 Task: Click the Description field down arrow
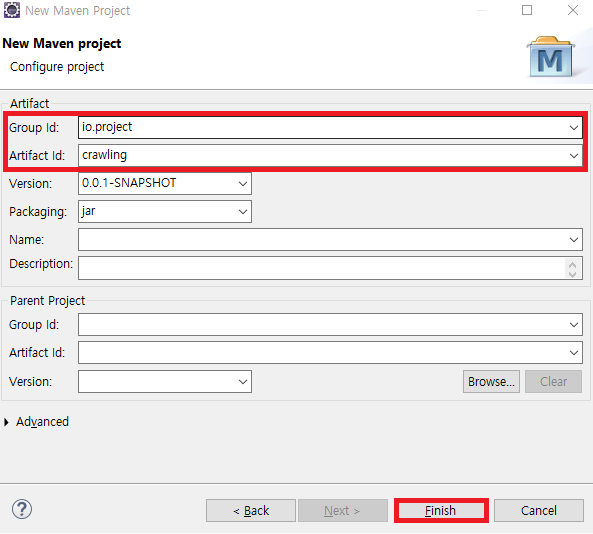point(573,274)
